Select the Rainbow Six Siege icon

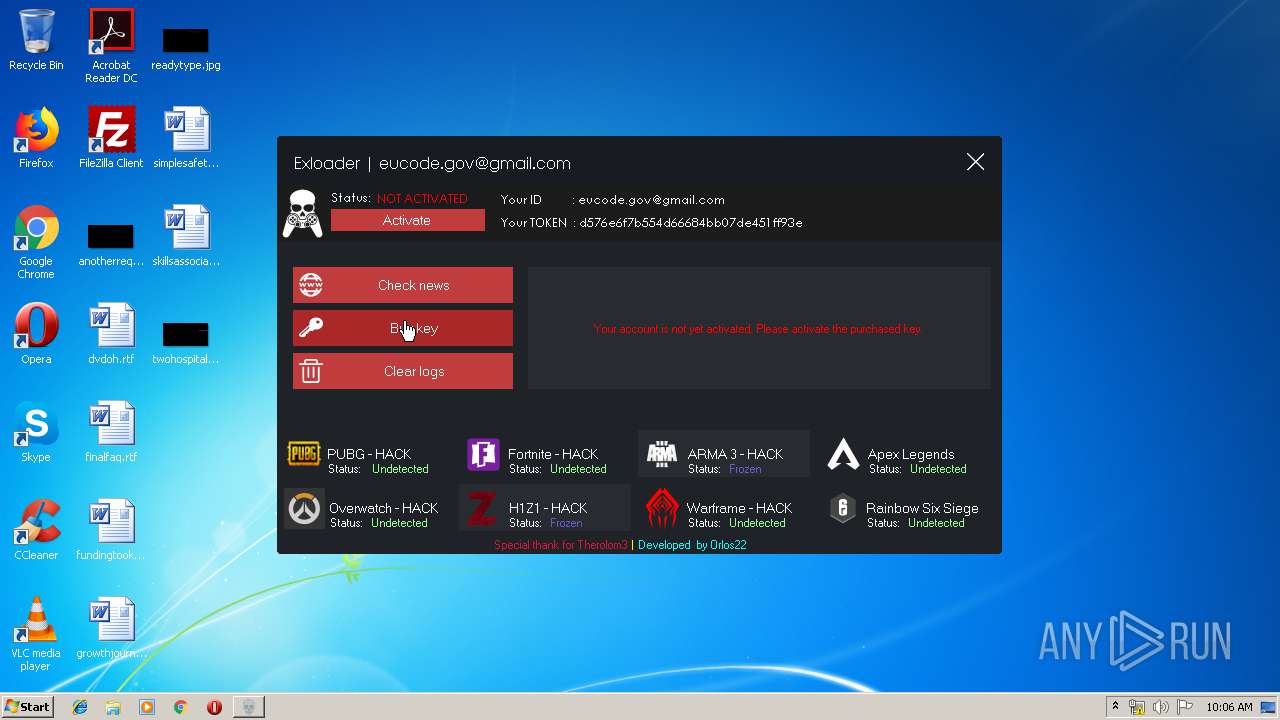click(x=843, y=509)
